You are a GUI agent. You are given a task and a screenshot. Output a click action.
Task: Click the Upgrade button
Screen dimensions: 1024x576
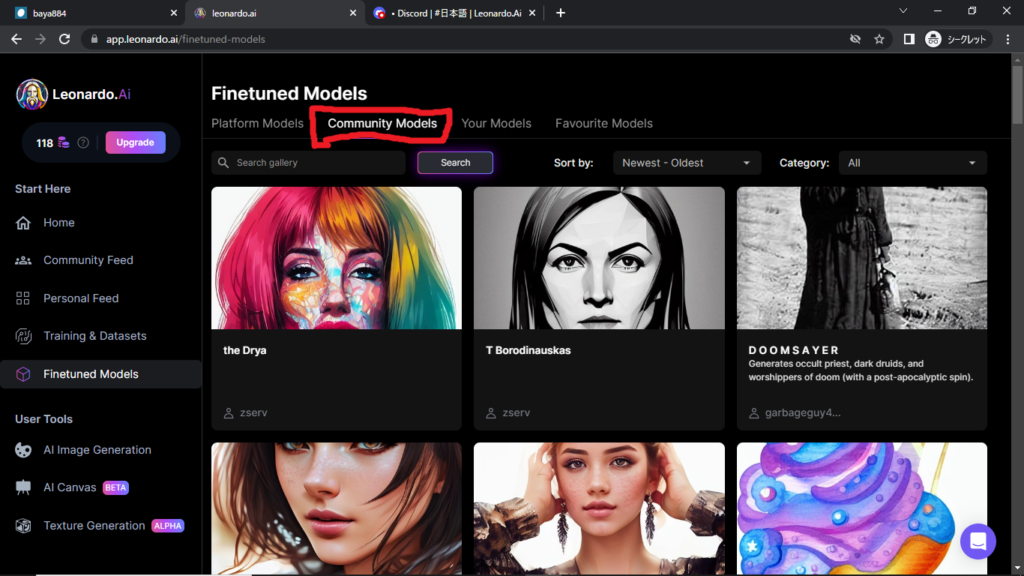coord(135,142)
